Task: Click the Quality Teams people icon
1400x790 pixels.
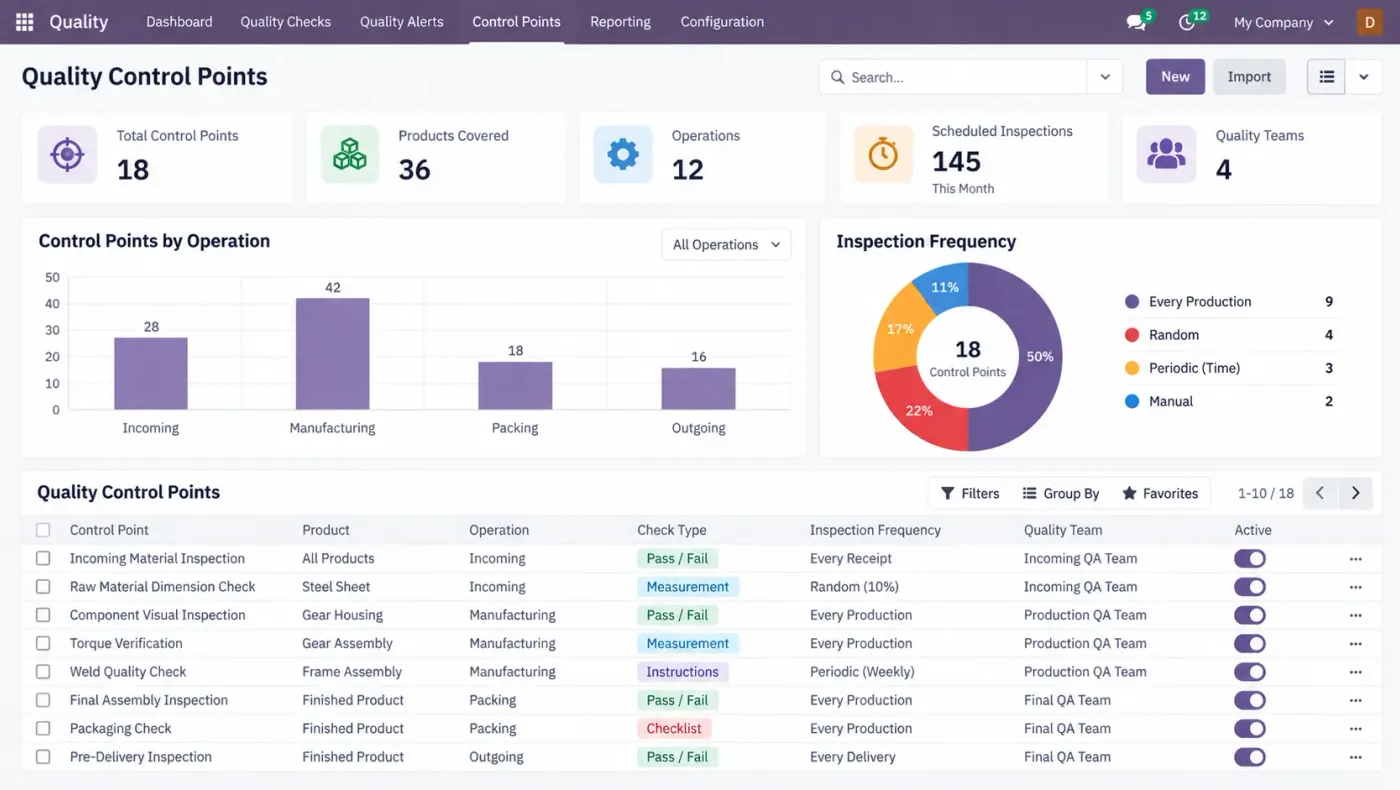Action: pos(1166,155)
